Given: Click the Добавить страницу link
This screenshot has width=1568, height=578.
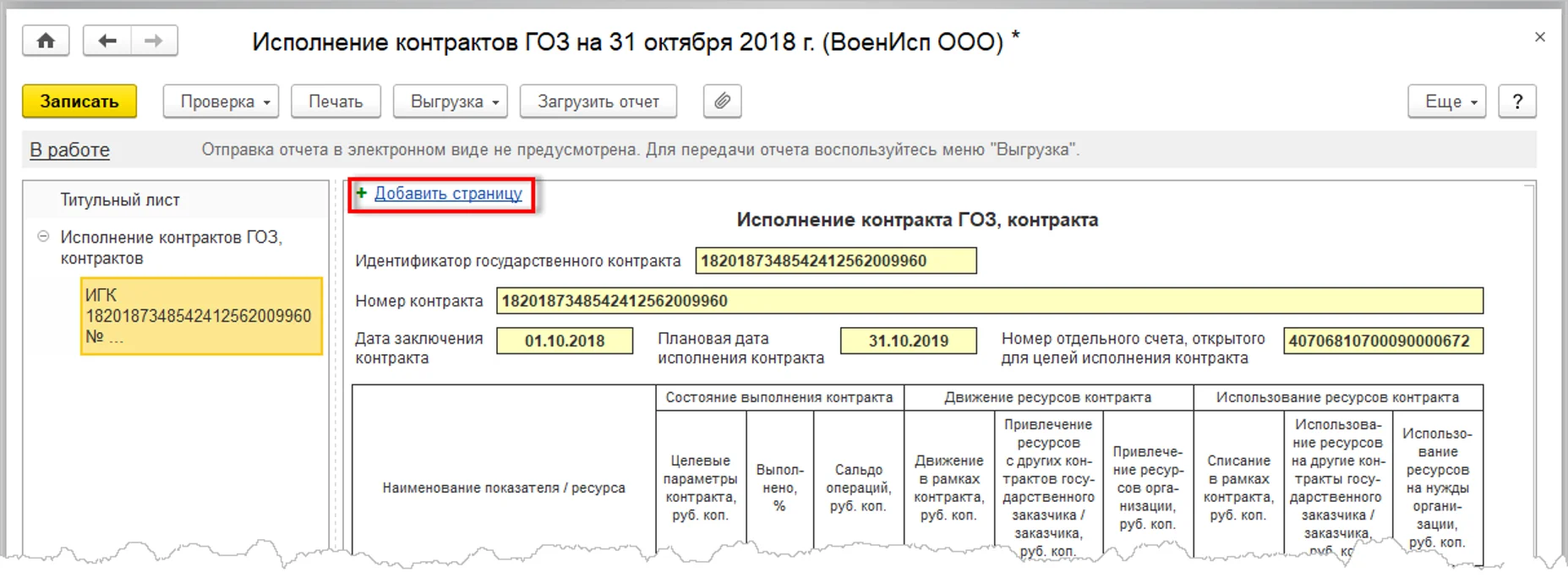Looking at the screenshot, I should 448,194.
